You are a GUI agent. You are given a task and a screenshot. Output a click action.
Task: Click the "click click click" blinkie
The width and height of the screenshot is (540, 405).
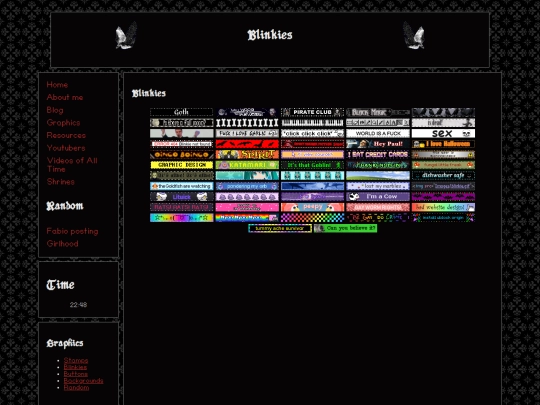click(312, 133)
